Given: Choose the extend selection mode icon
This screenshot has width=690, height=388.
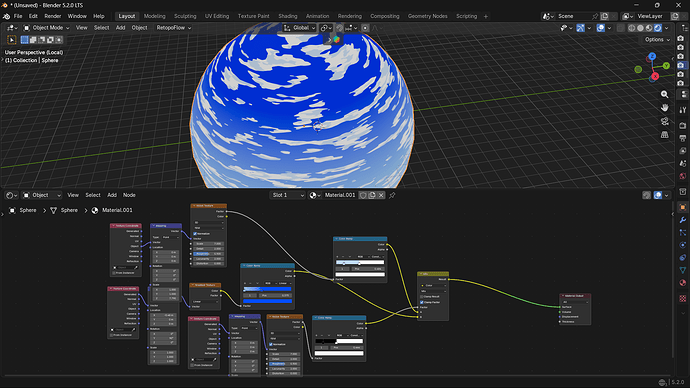Looking at the screenshot, I should (x=33, y=40).
